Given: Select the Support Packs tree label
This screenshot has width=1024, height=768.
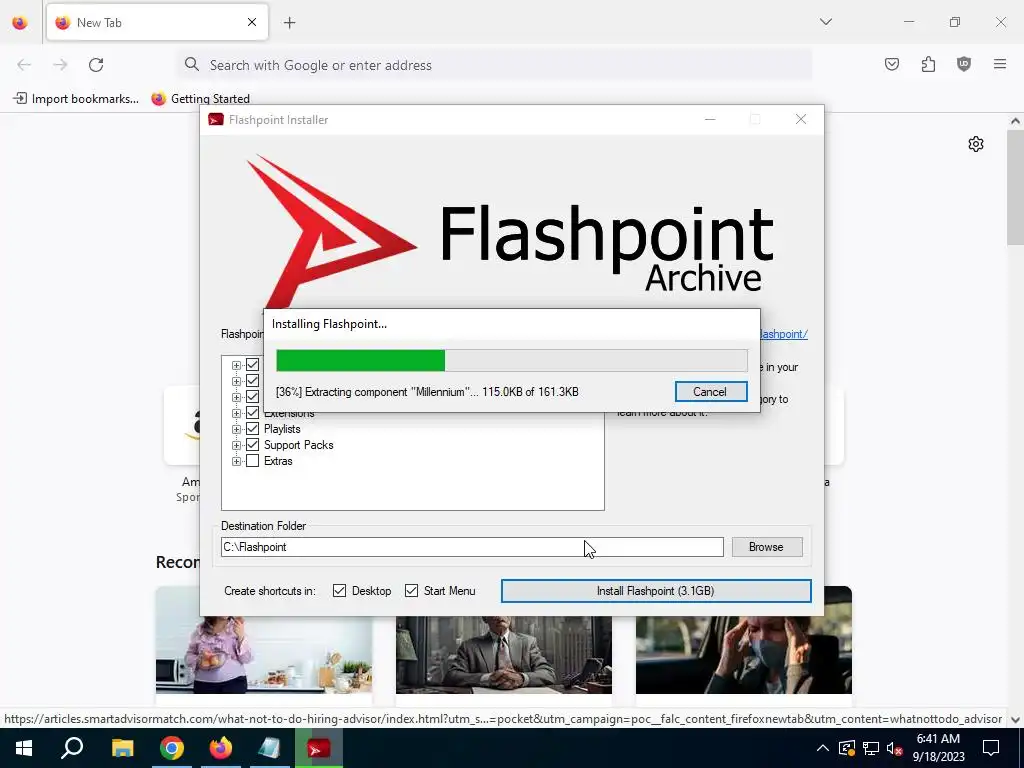Looking at the screenshot, I should point(298,445).
